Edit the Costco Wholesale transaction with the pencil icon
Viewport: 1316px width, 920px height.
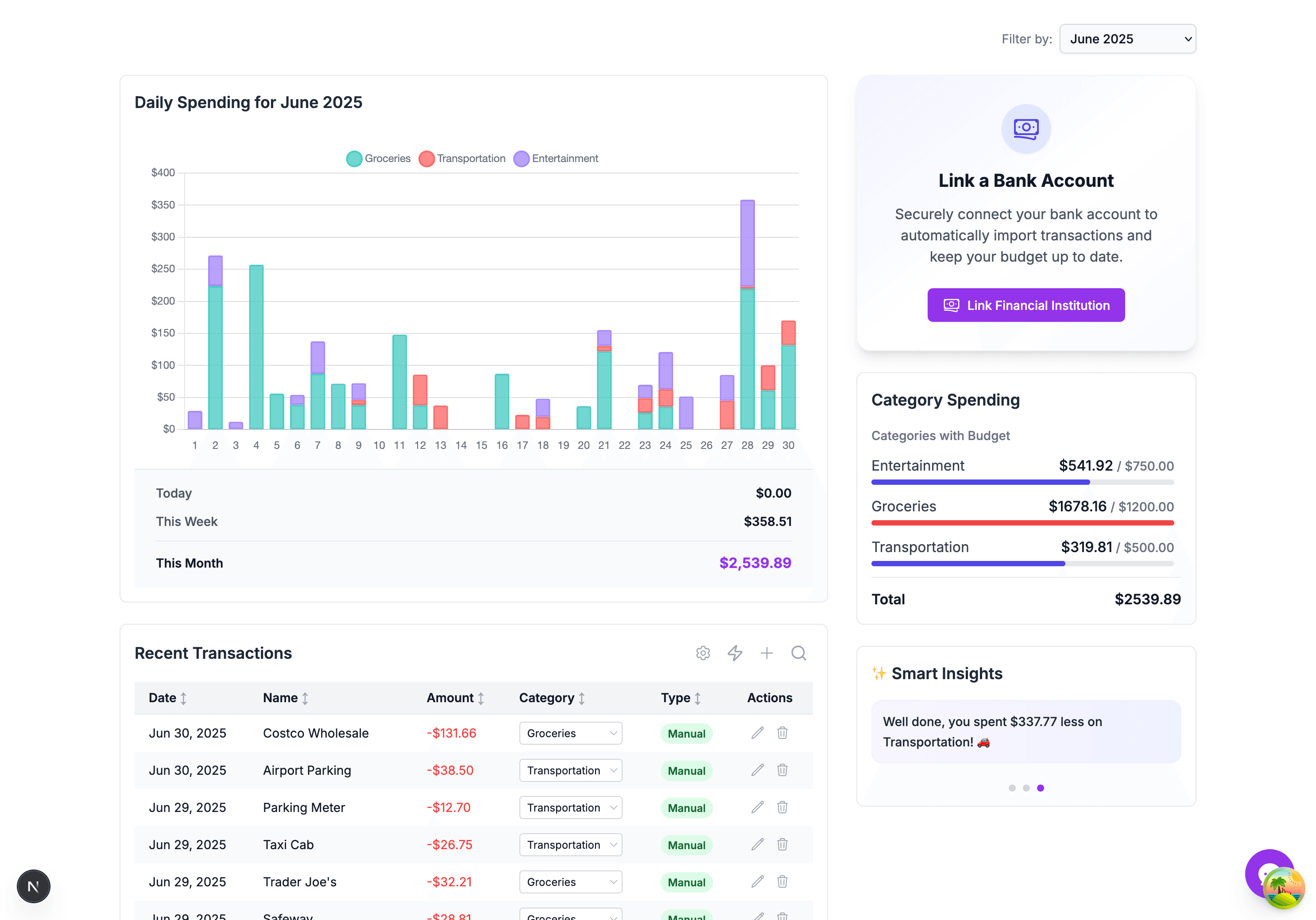coord(757,733)
